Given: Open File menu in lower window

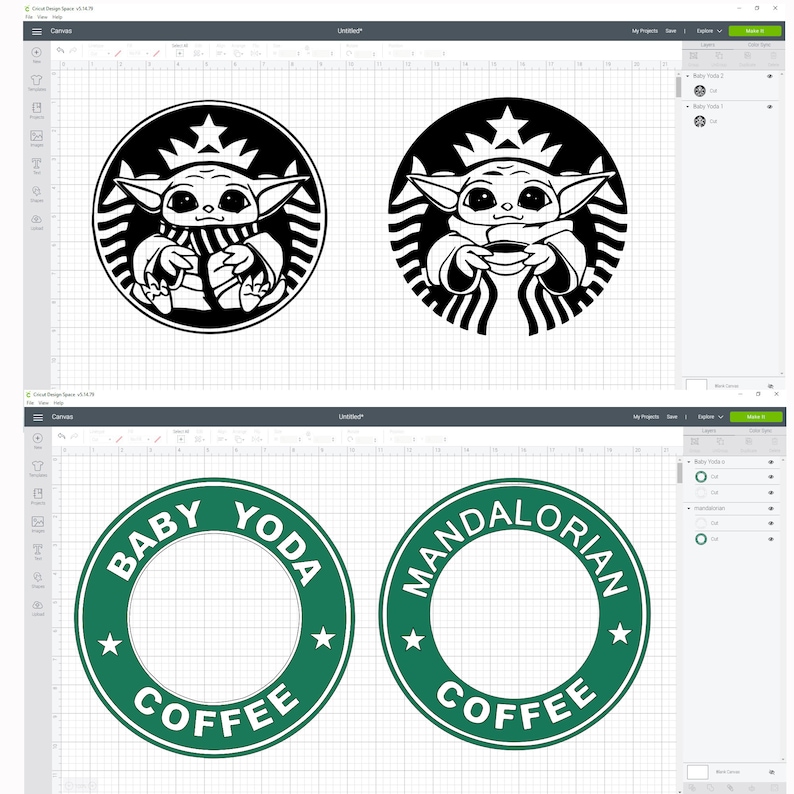Looking at the screenshot, I should point(30,403).
